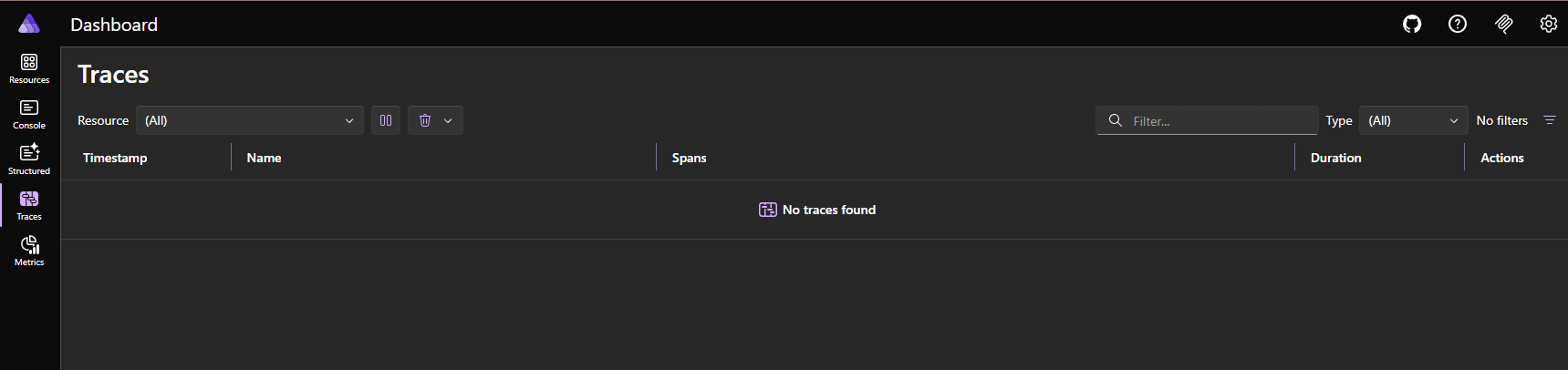Open the settings gear icon
The height and width of the screenshot is (370, 1568).
point(1549,25)
